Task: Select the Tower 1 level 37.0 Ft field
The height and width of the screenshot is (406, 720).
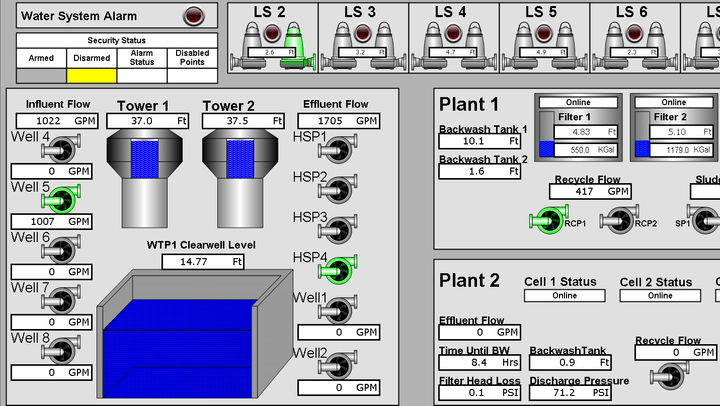Action: click(x=148, y=121)
